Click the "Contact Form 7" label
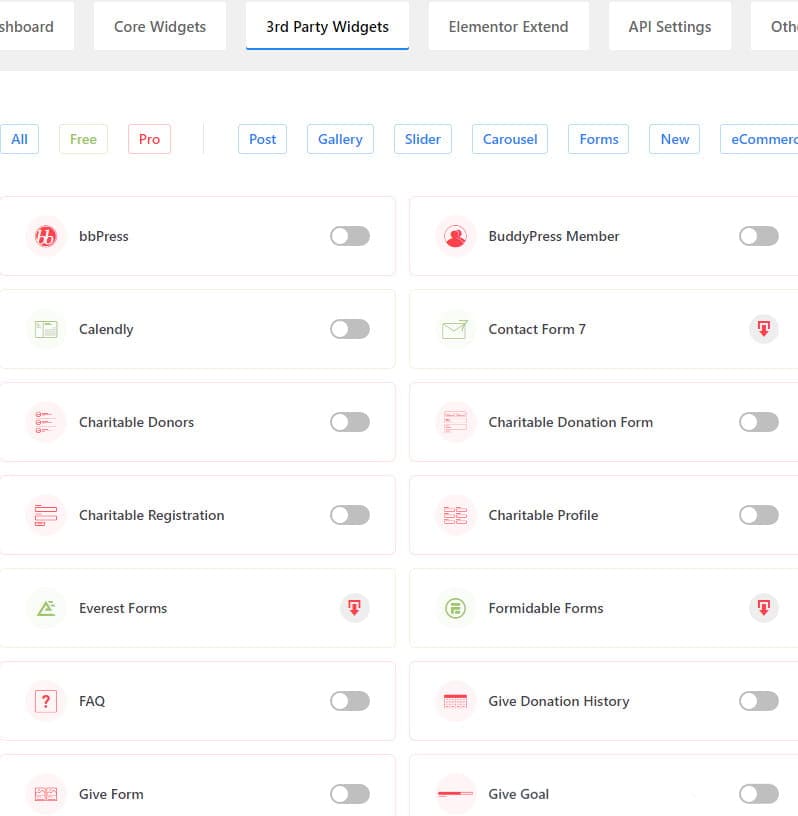Image resolution: width=798 pixels, height=816 pixels. tap(537, 329)
